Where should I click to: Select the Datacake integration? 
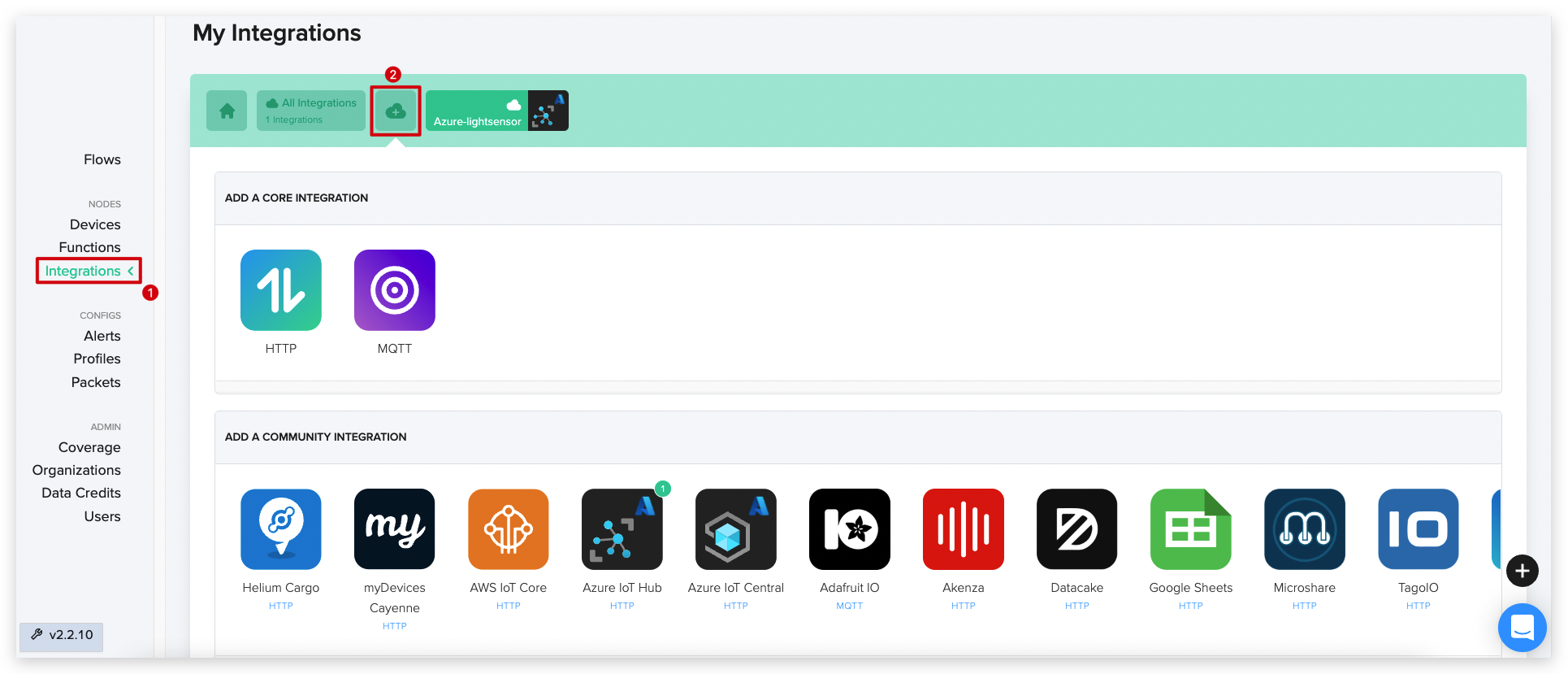point(1077,529)
